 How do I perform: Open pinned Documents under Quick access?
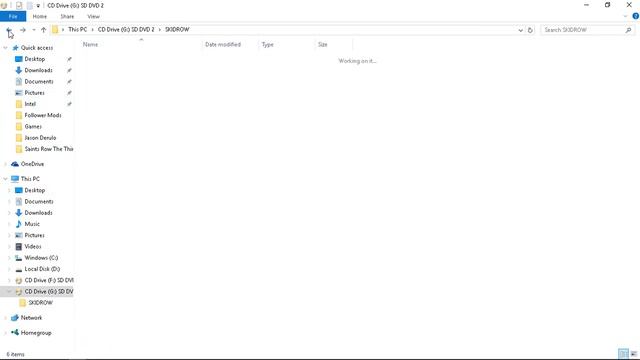39,82
